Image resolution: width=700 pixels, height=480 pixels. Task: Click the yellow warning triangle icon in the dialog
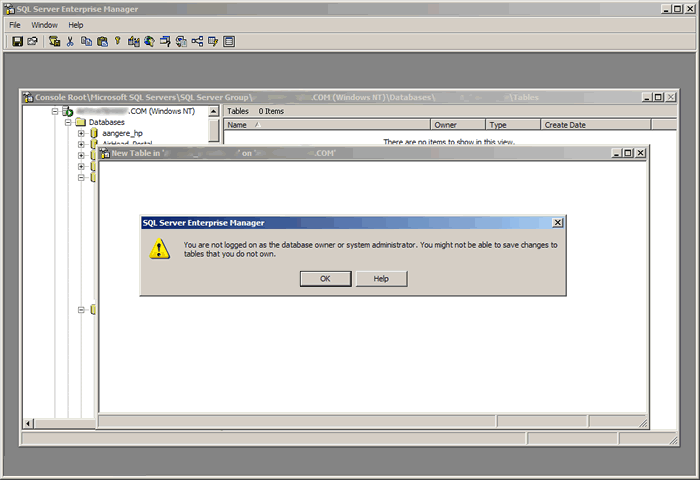(x=159, y=249)
